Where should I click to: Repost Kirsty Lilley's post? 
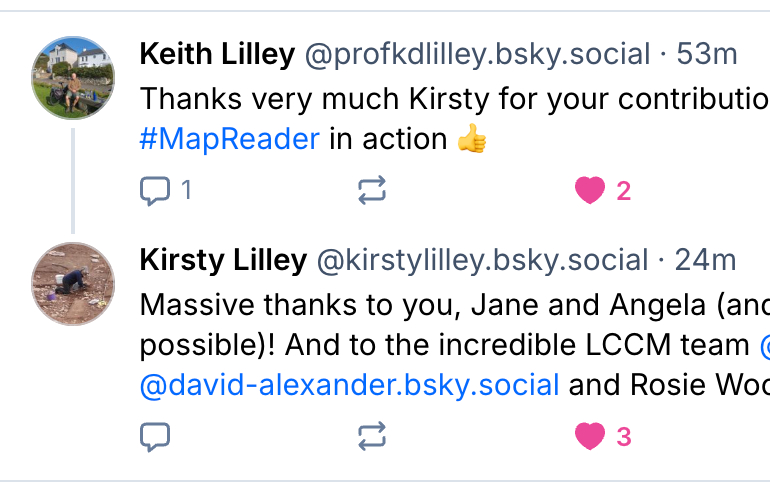pyautogui.click(x=372, y=436)
